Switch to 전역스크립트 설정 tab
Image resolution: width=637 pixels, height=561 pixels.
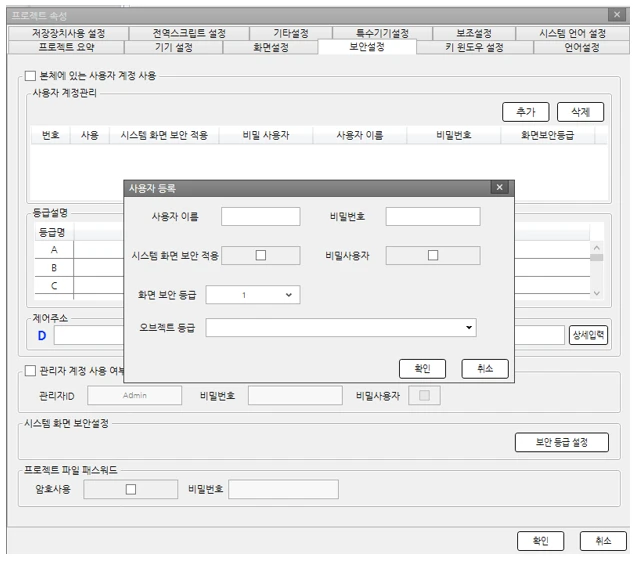pyautogui.click(x=189, y=33)
